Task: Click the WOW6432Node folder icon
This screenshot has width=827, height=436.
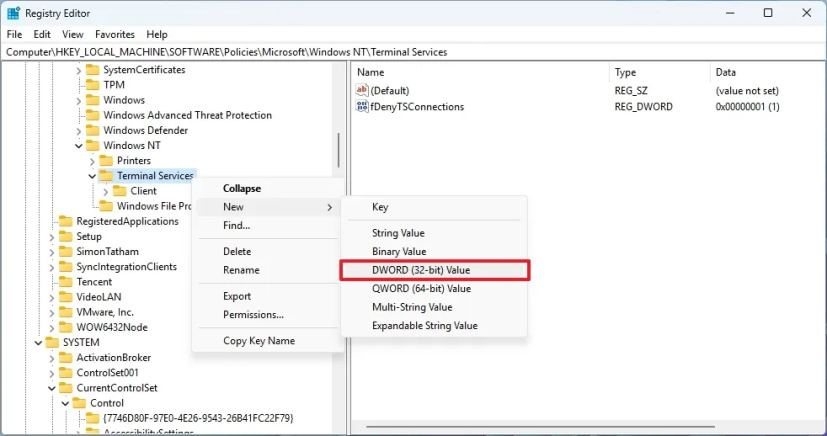Action: [66, 327]
